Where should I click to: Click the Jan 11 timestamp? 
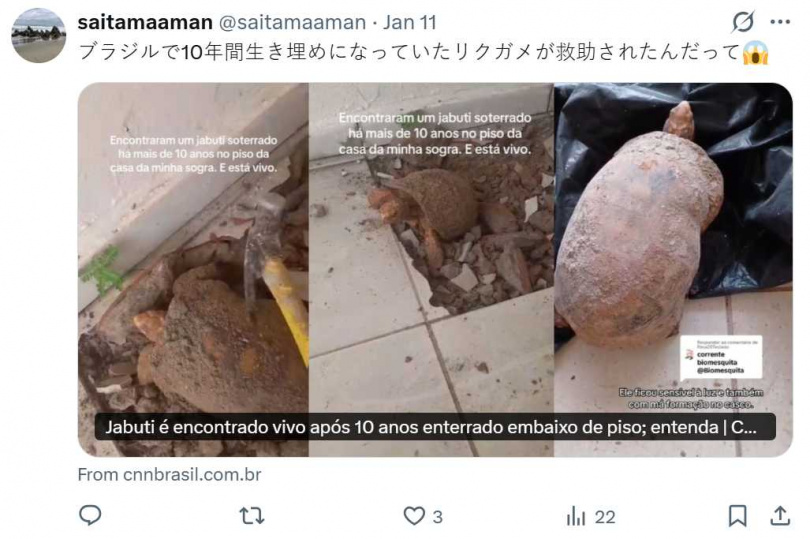click(x=410, y=22)
